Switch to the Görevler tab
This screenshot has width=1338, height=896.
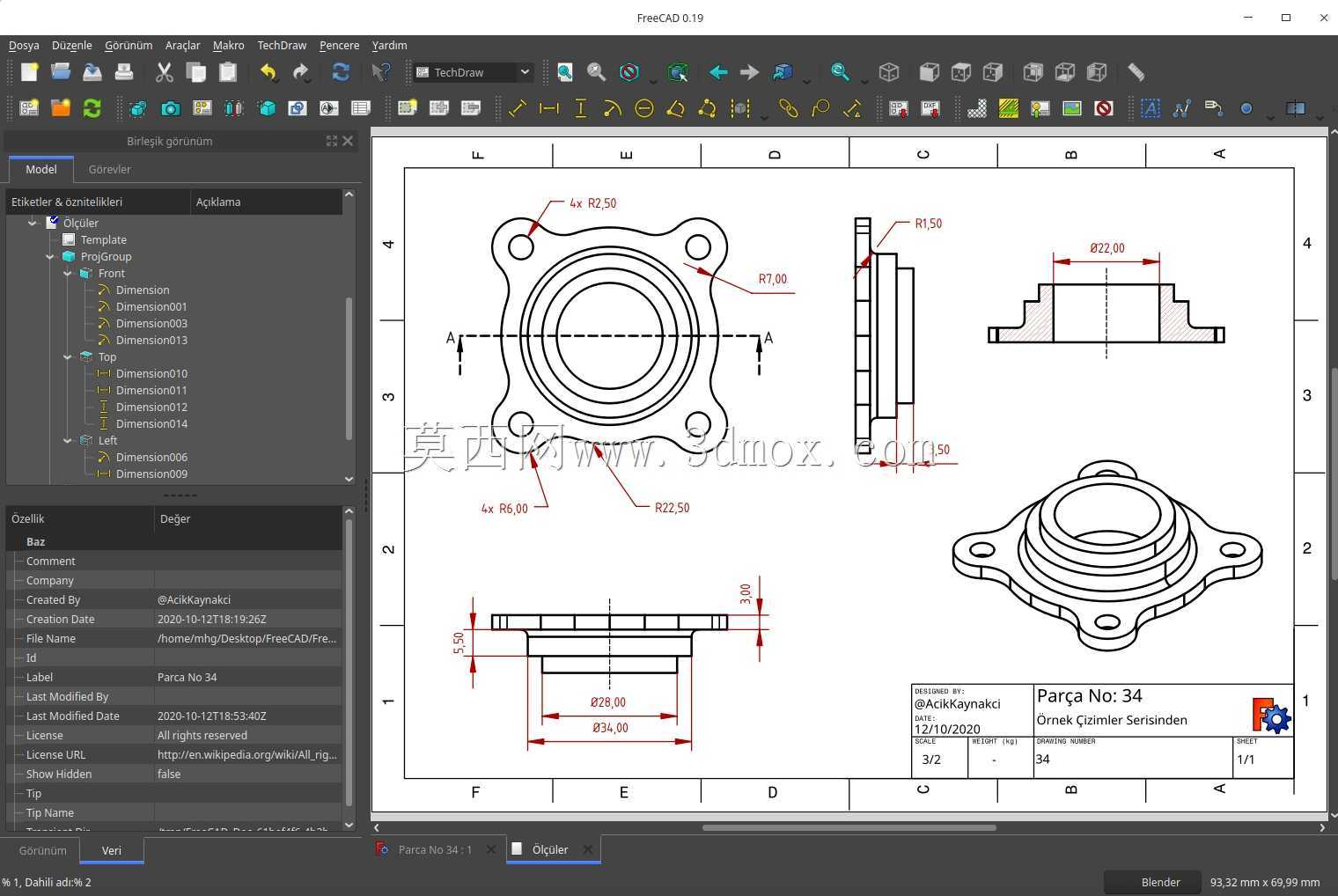click(x=109, y=169)
